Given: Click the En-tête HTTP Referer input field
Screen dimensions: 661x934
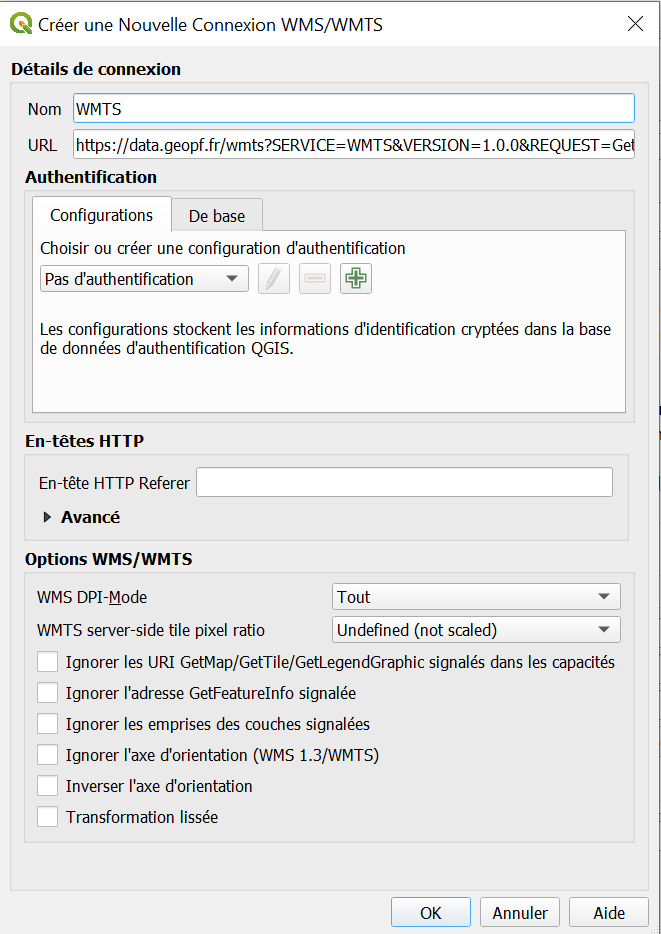Looking at the screenshot, I should pyautogui.click(x=404, y=482).
